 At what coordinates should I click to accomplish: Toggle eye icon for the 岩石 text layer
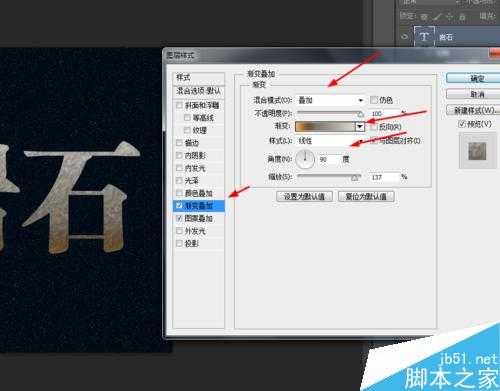pyautogui.click(x=405, y=37)
